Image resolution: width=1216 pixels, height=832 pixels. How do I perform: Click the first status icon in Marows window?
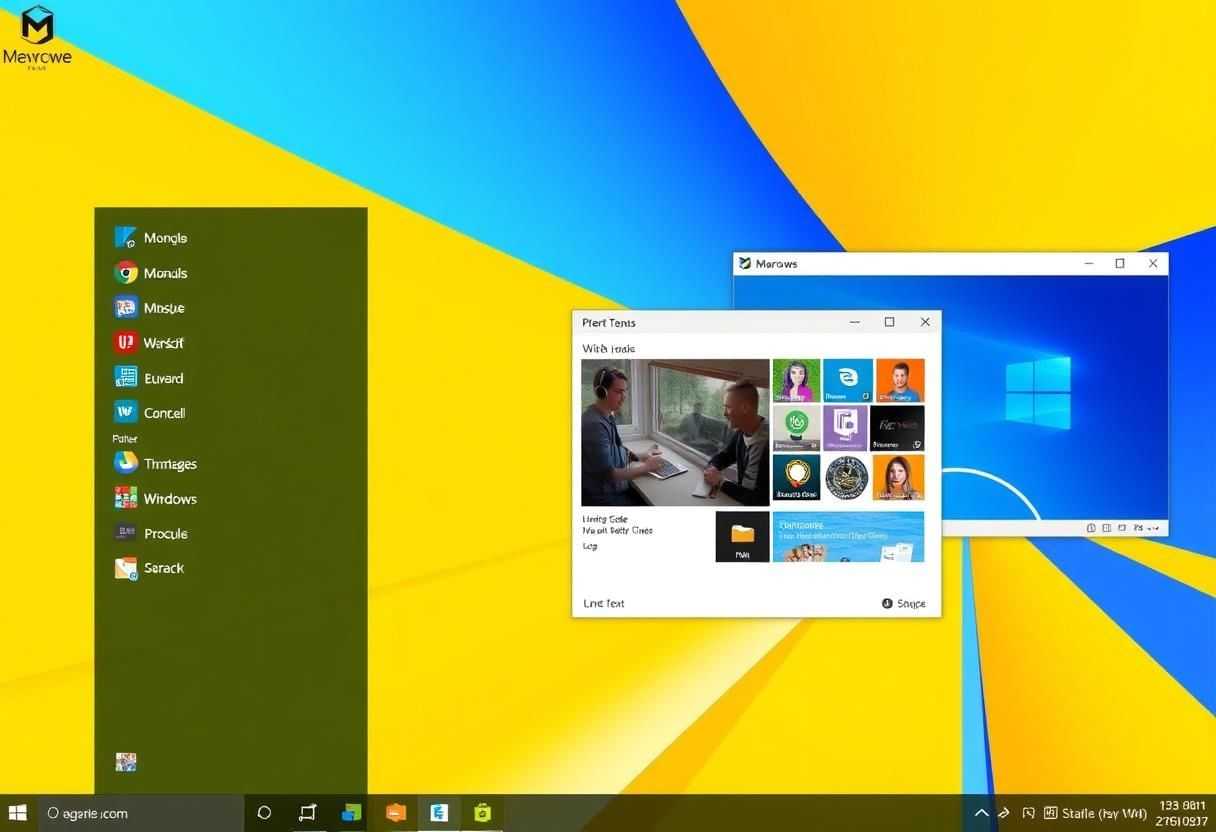coord(1092,527)
